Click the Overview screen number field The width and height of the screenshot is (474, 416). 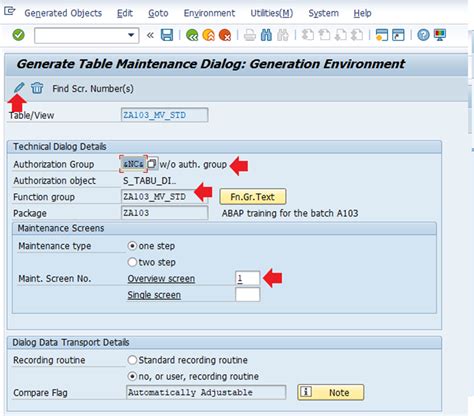point(247,278)
